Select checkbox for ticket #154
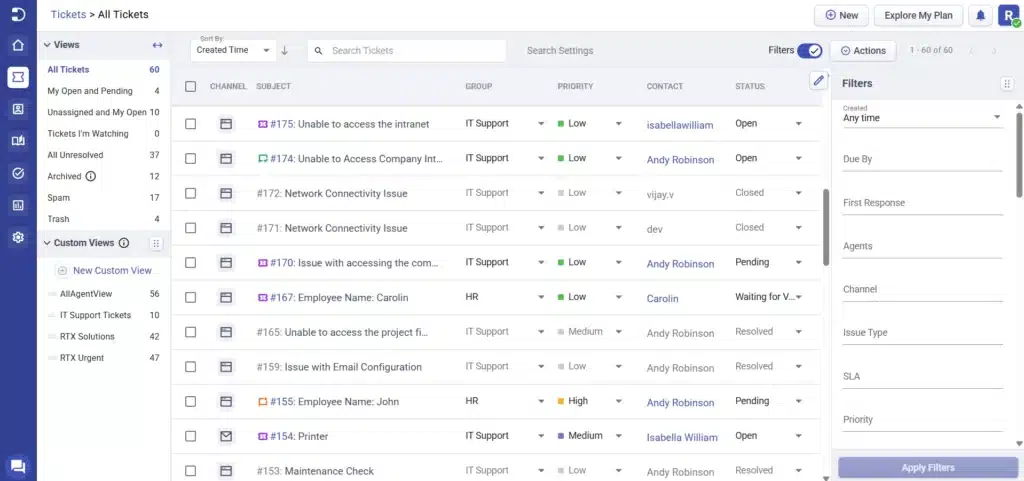1024x481 pixels. pos(191,436)
